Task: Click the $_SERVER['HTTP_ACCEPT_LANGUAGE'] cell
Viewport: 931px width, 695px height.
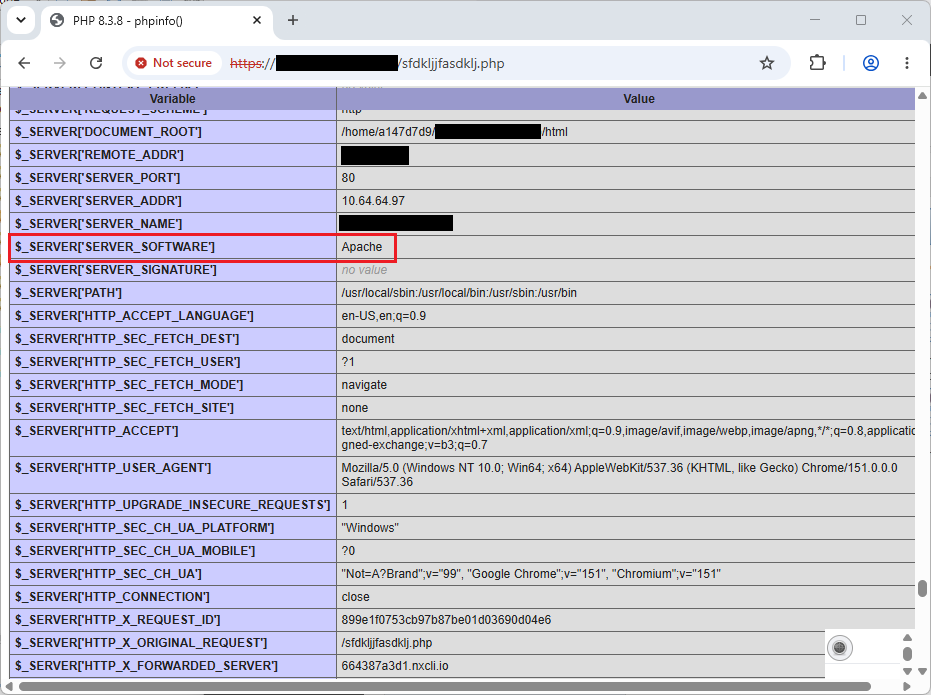Action: pos(173,316)
